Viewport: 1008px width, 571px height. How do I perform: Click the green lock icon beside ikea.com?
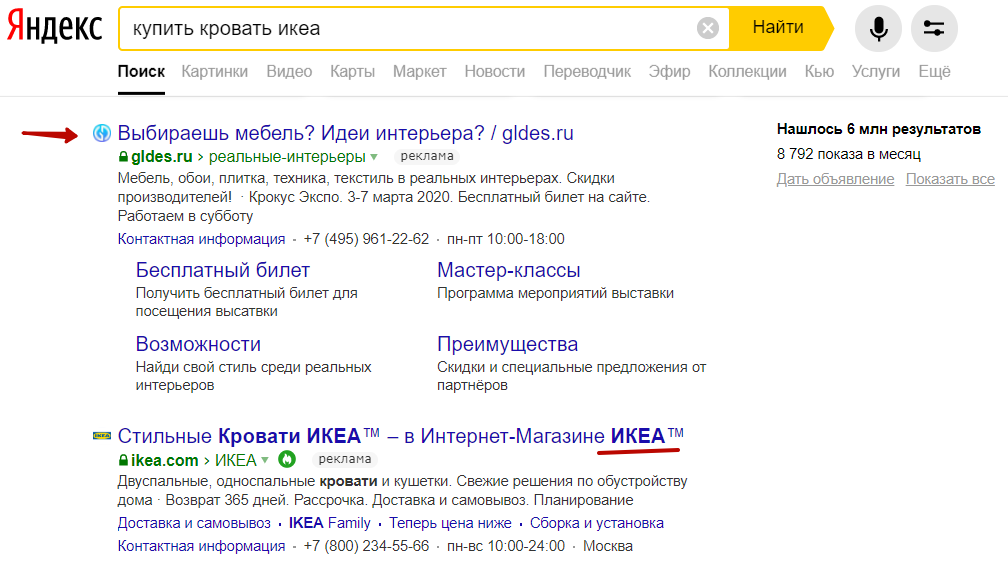tap(123, 460)
